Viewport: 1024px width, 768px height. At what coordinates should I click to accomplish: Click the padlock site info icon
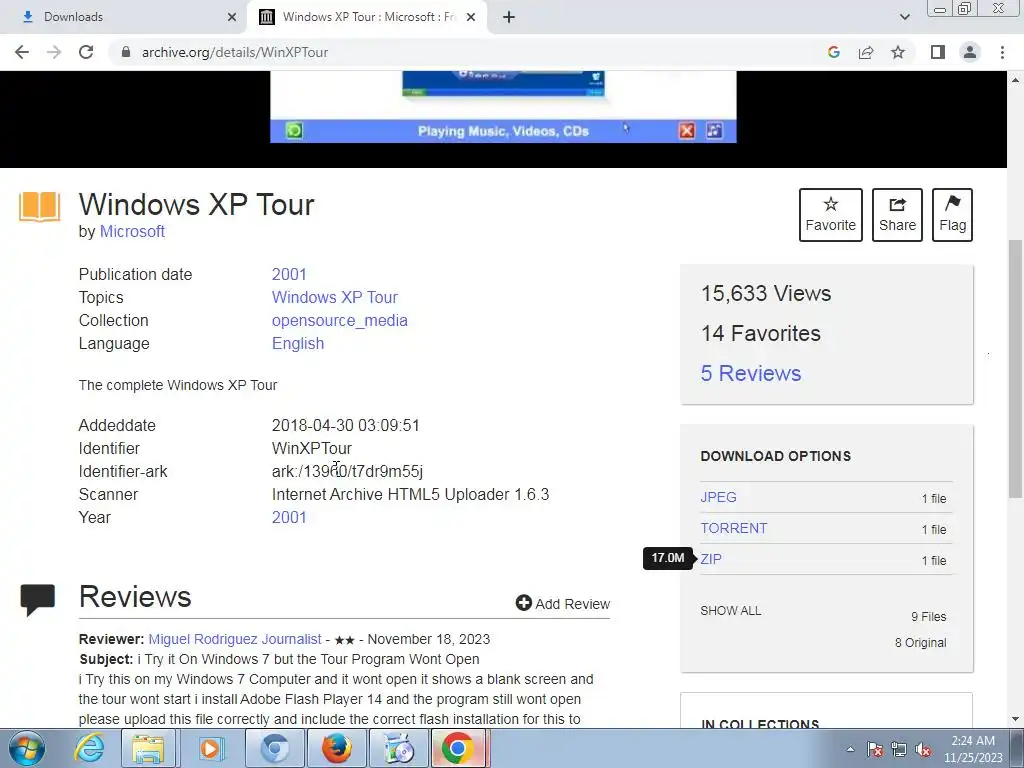126,52
